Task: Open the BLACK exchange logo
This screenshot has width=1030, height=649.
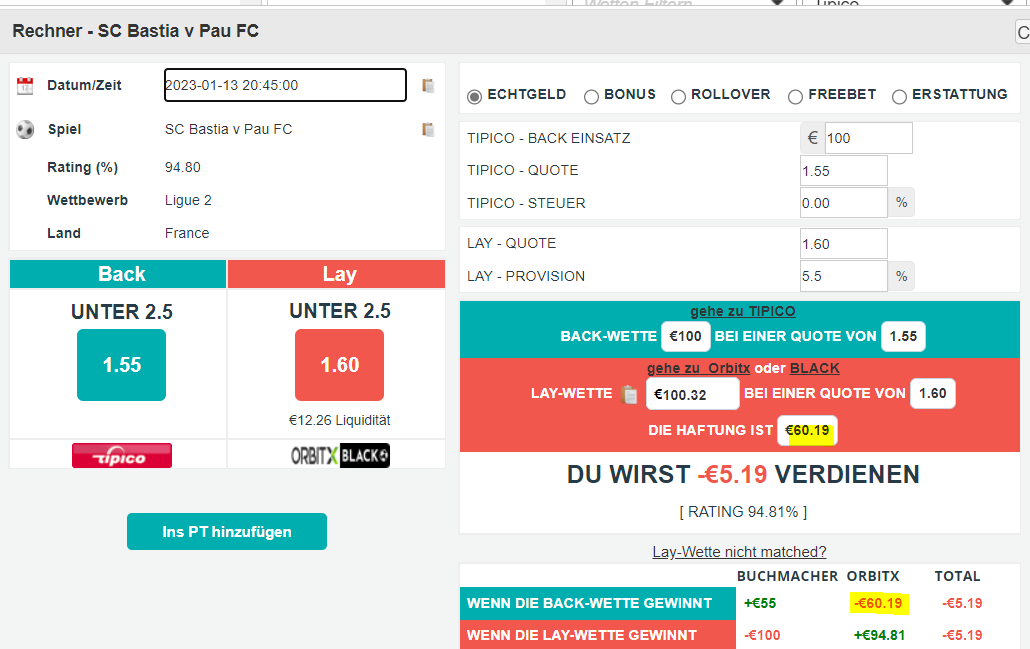Action: pos(365,456)
